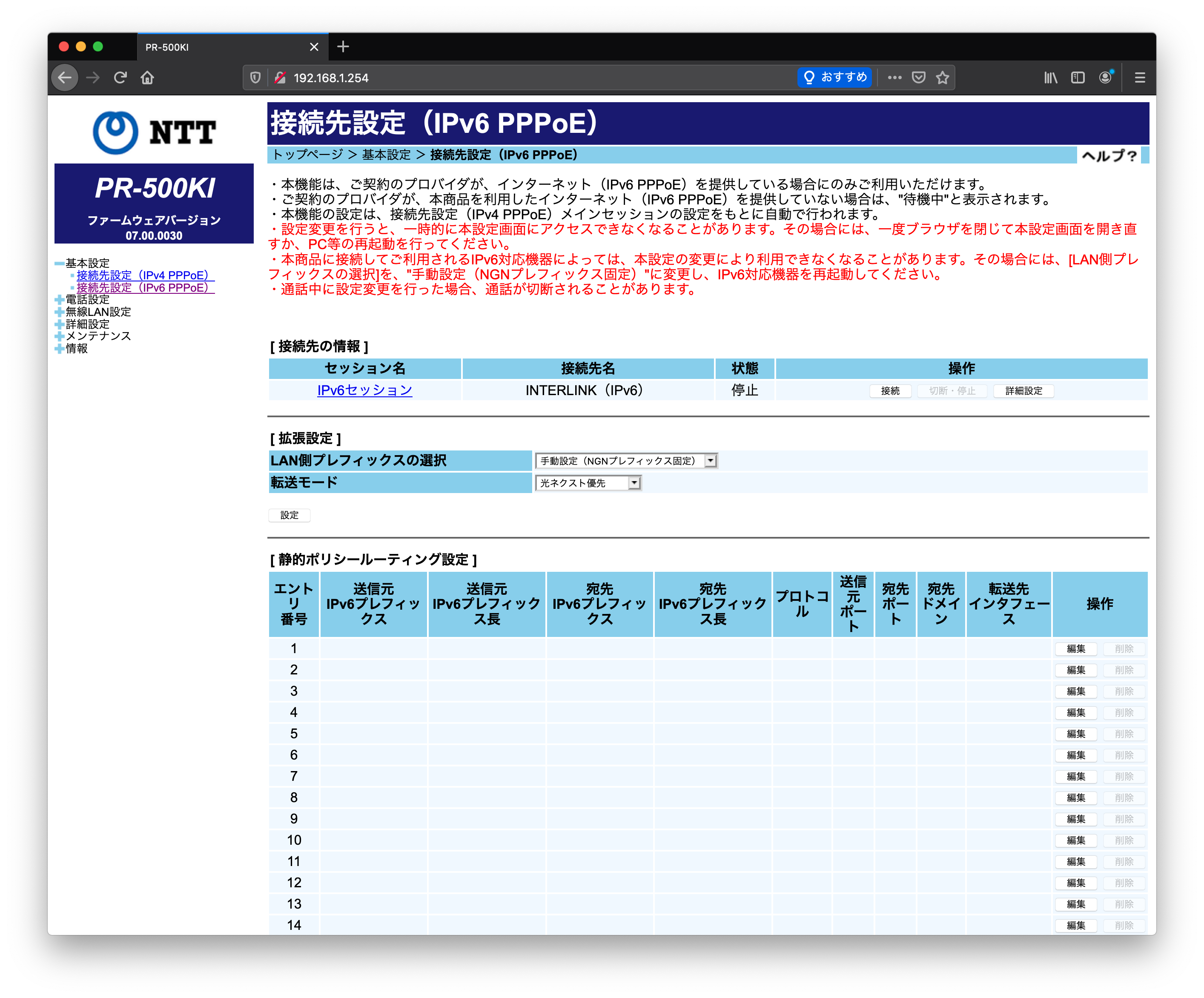Open a new browser tab

click(x=343, y=47)
